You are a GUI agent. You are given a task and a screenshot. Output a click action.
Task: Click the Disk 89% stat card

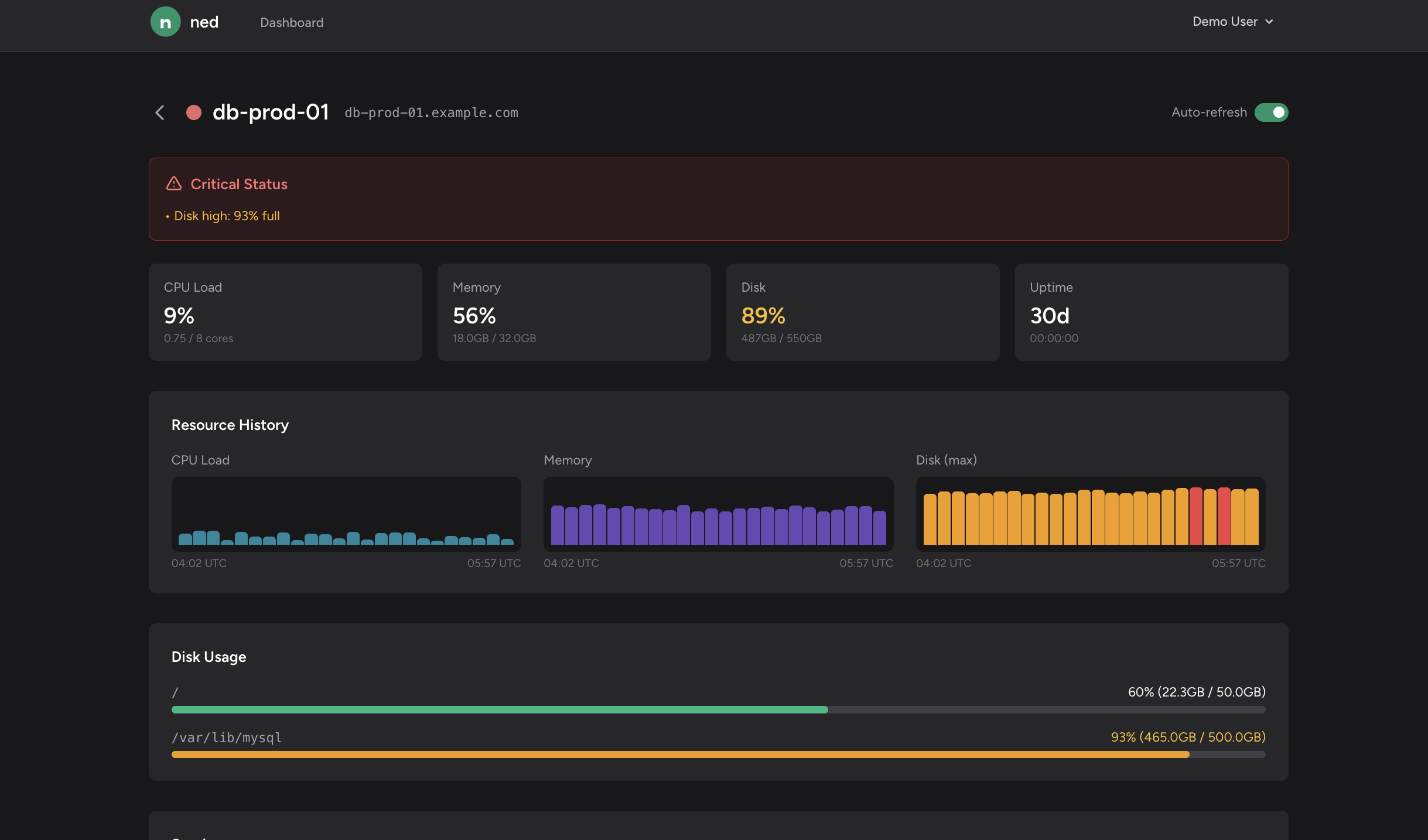coord(862,312)
